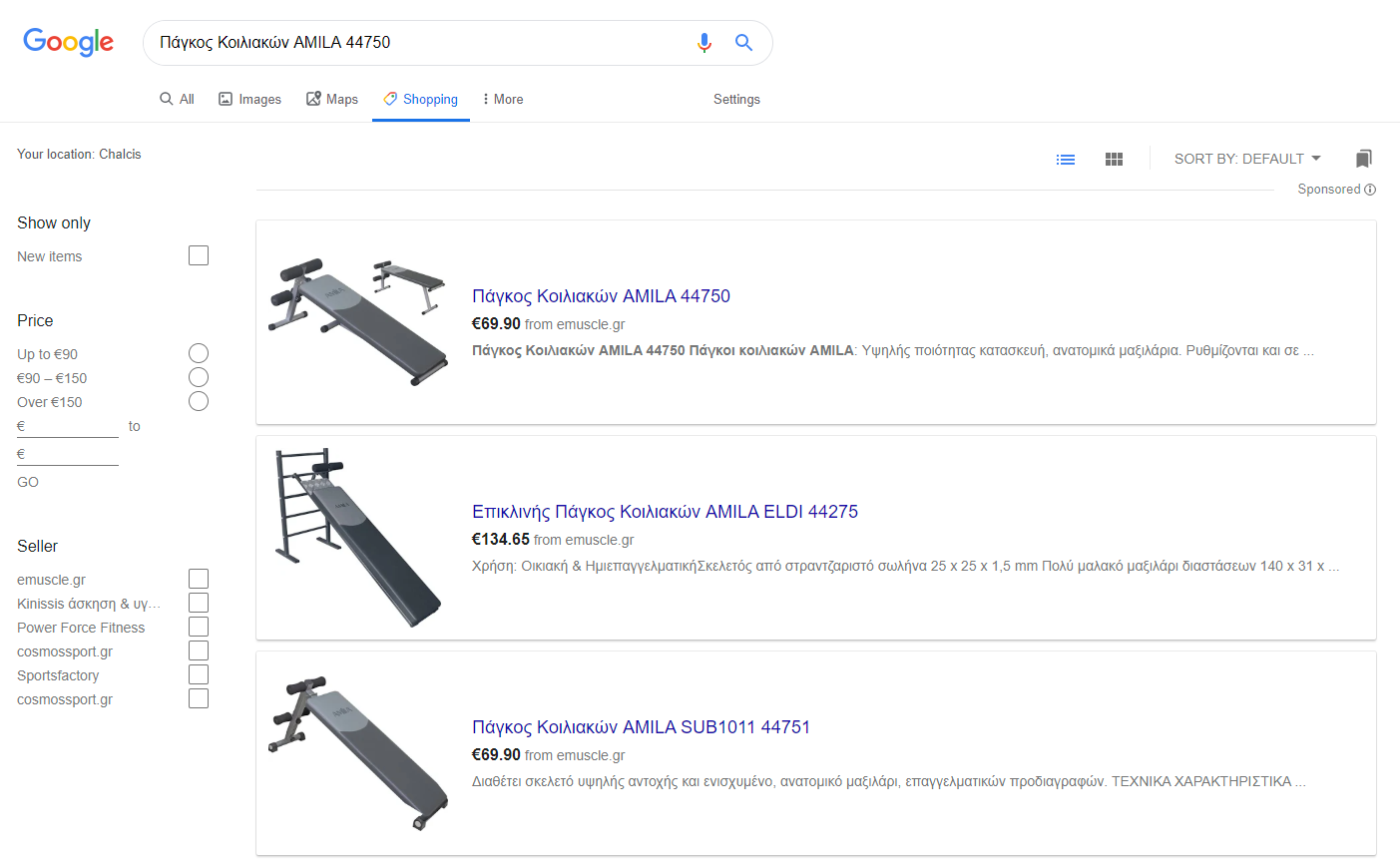Select the €90 – €150 price radio
1400x863 pixels.
tap(199, 377)
